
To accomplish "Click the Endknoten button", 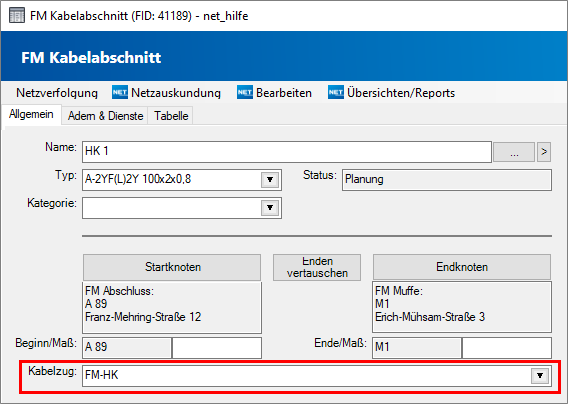I will tap(462, 267).
